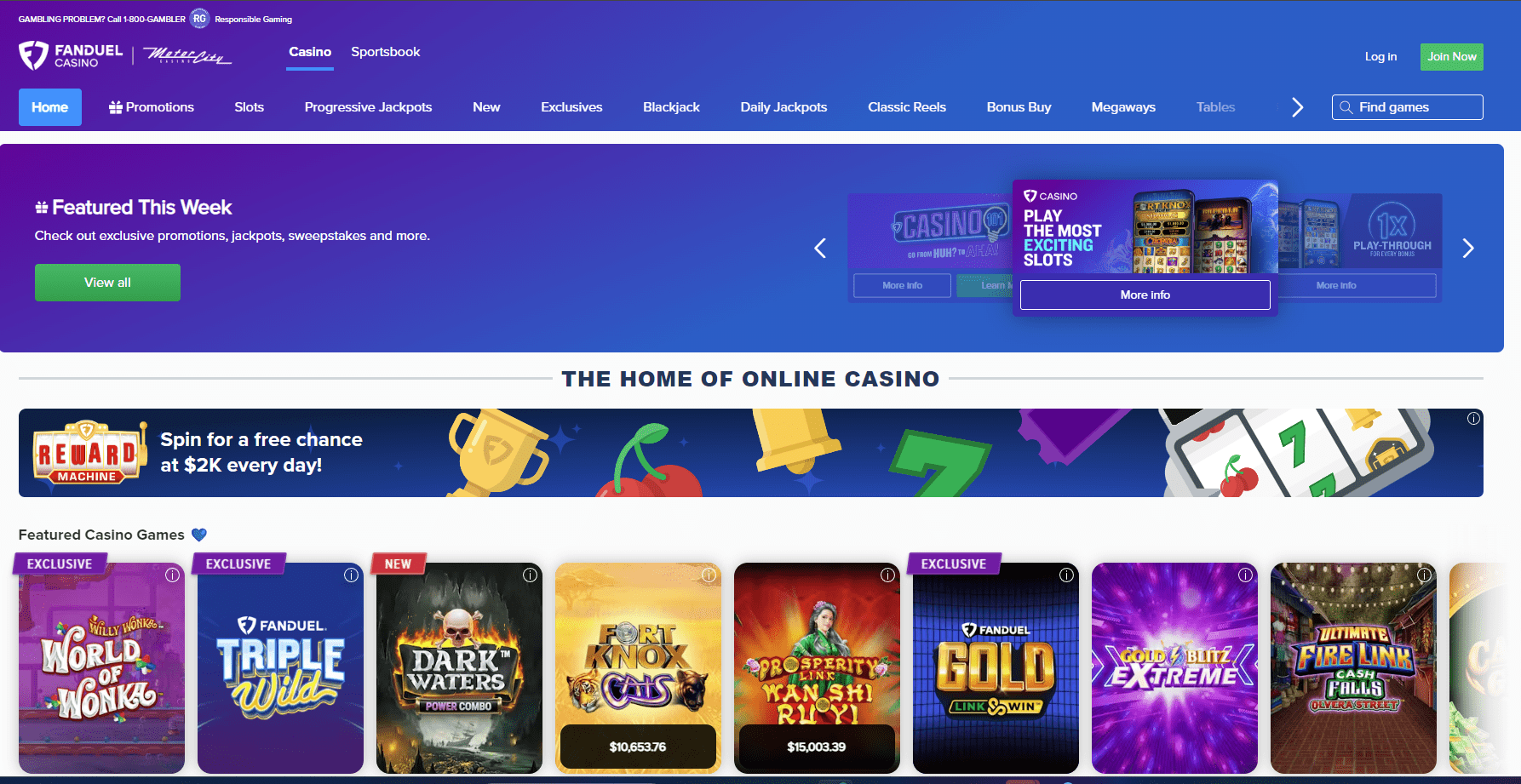Open info icon on Gold Blitz Extreme tile
Image resolution: width=1521 pixels, height=784 pixels.
[x=1245, y=575]
